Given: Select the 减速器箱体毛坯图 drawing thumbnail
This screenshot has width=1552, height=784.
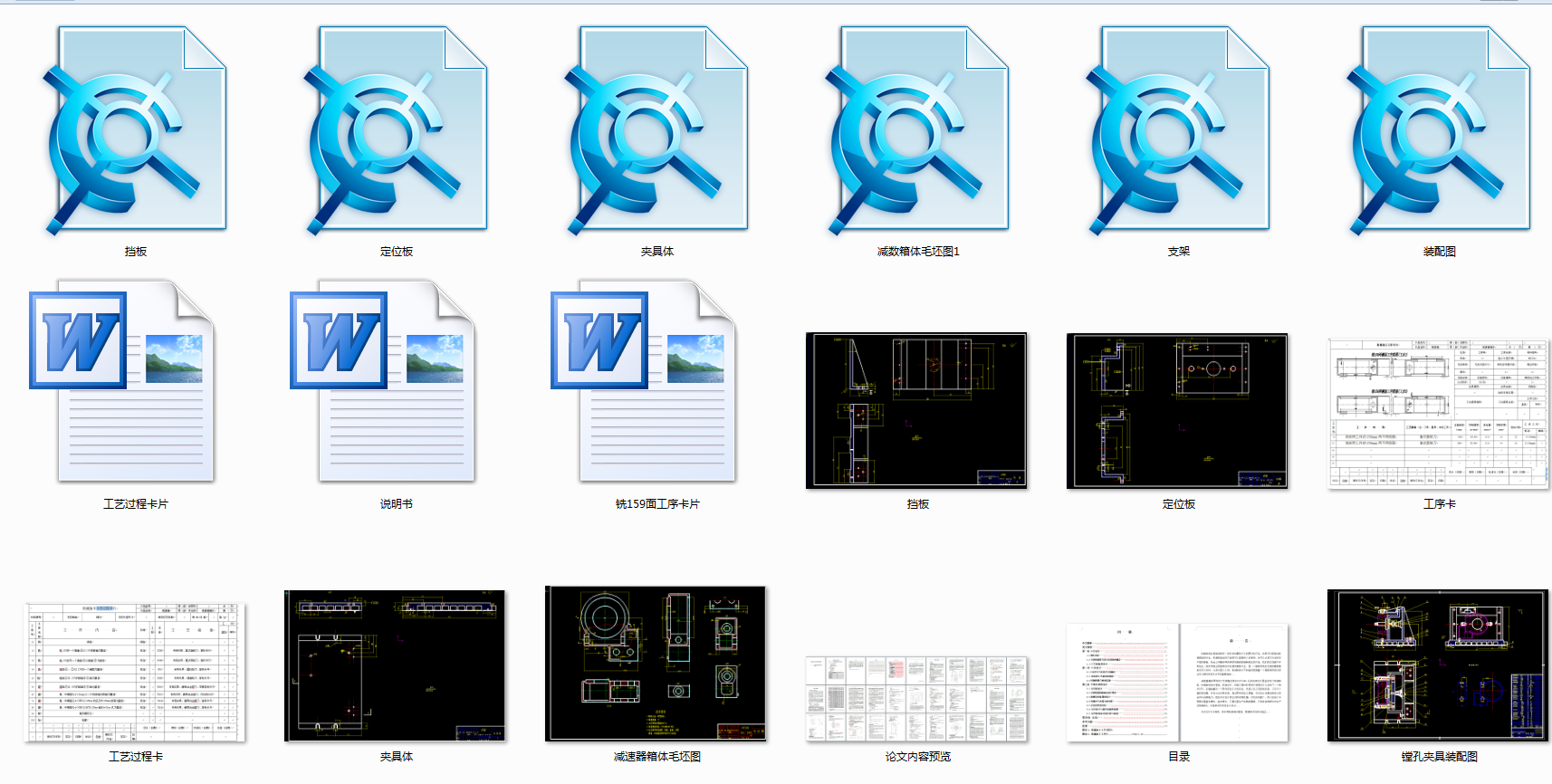Looking at the screenshot, I should tap(656, 664).
